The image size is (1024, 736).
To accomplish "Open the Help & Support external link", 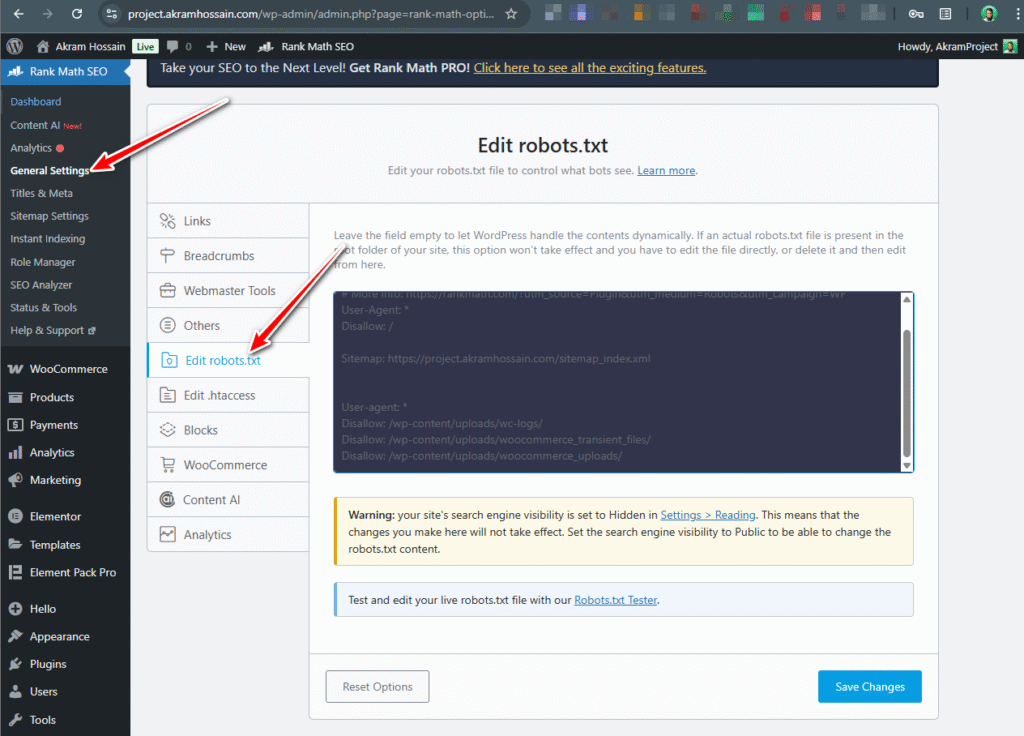I will pos(53,330).
